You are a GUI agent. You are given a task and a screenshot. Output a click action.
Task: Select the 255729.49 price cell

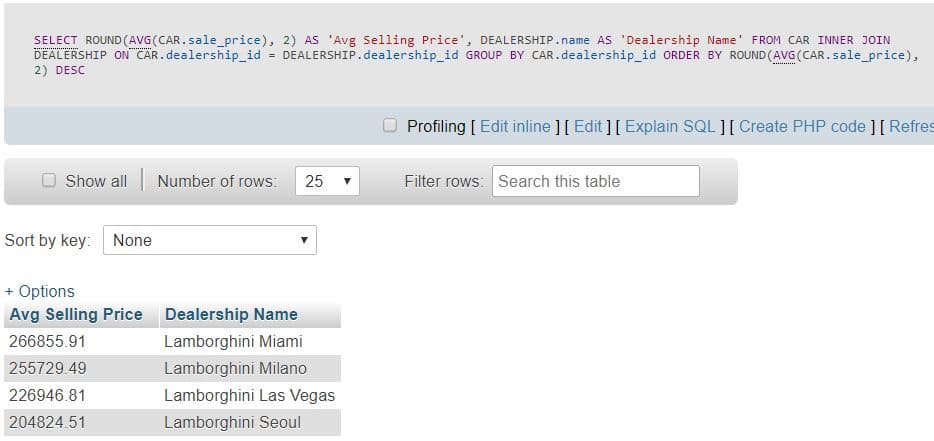[82, 368]
